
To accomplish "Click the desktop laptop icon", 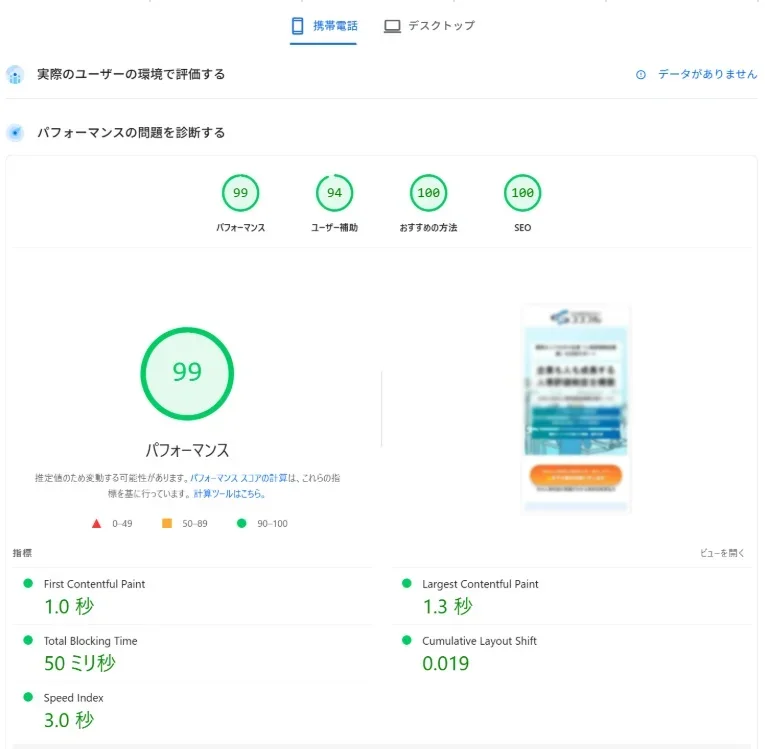I will pos(392,26).
